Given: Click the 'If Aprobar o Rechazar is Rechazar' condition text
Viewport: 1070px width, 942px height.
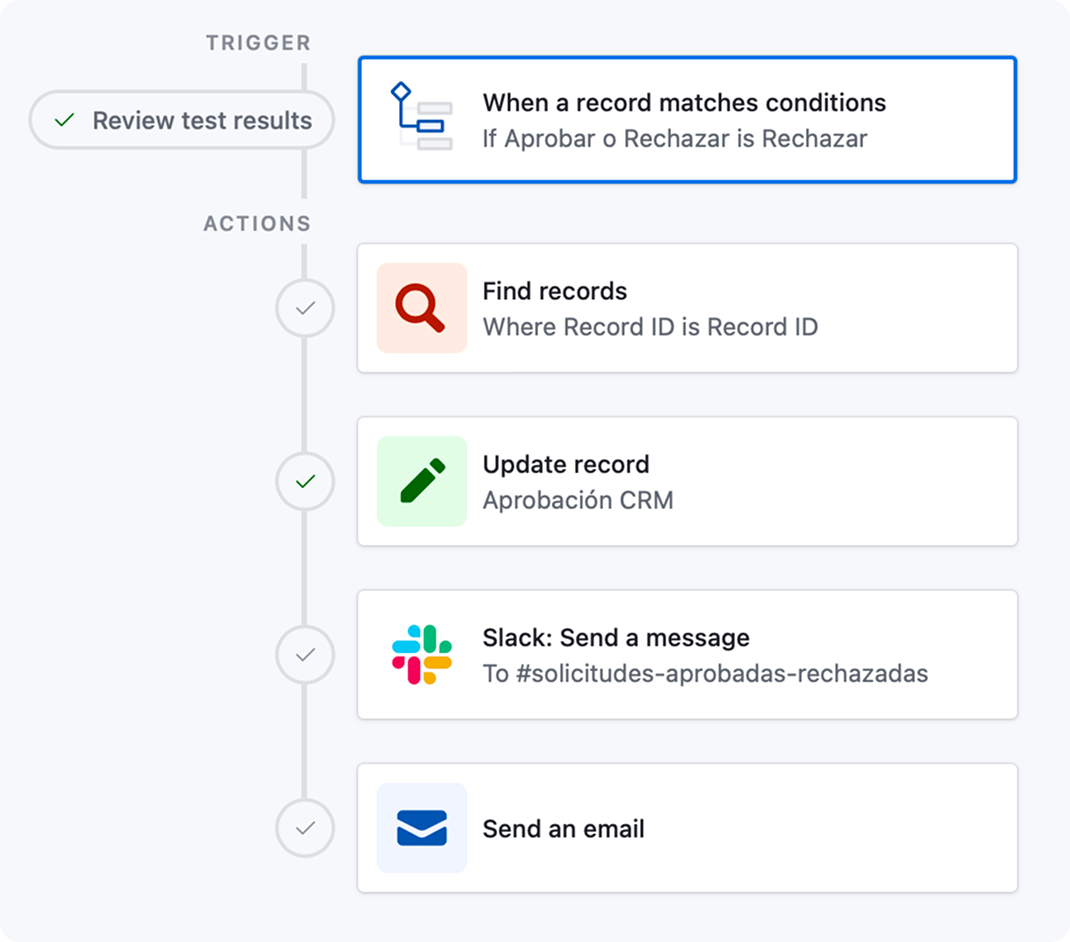Looking at the screenshot, I should pos(674,138).
